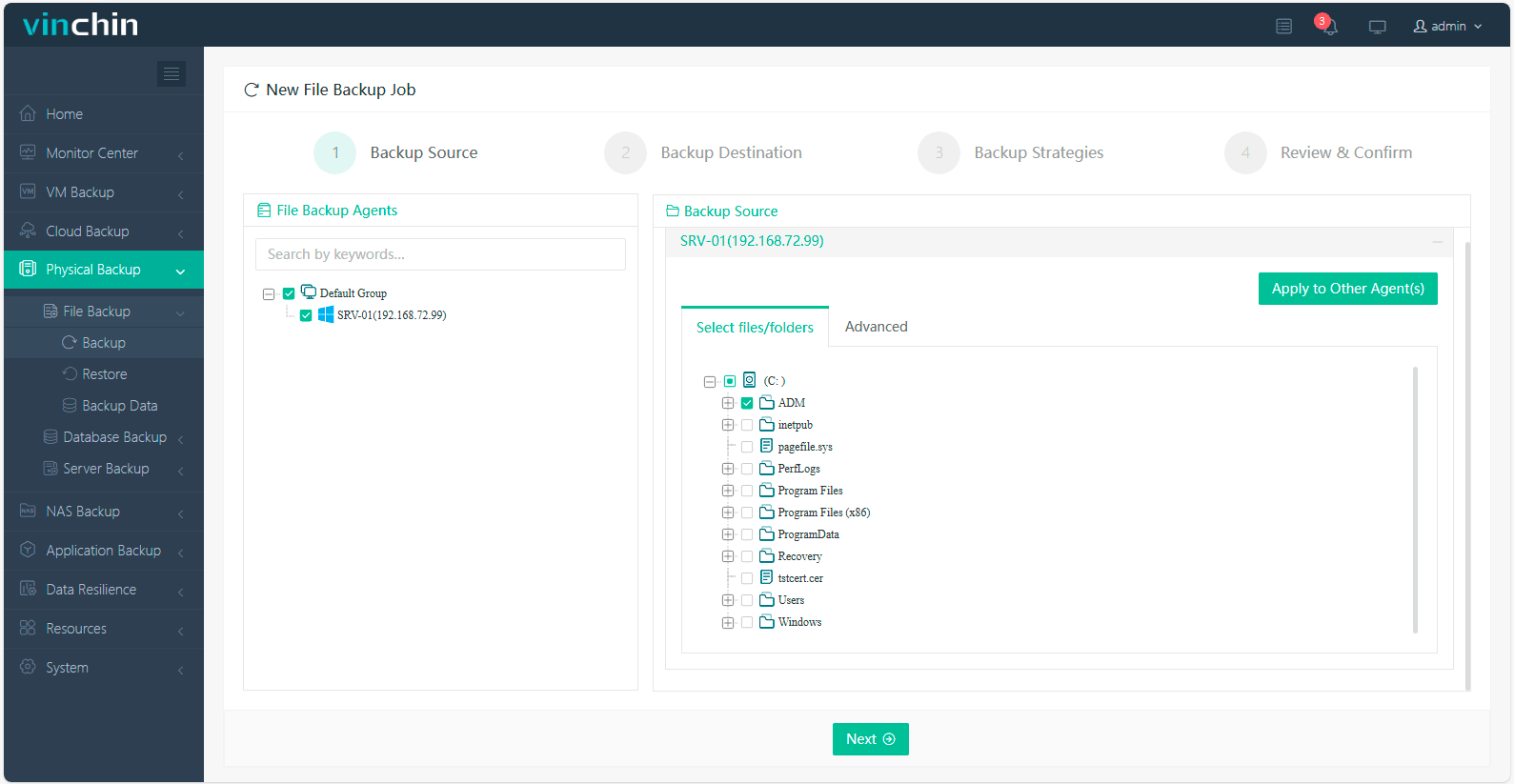Collapse the (C:) drive tree node
Image resolution: width=1514 pixels, height=784 pixels.
(x=710, y=382)
